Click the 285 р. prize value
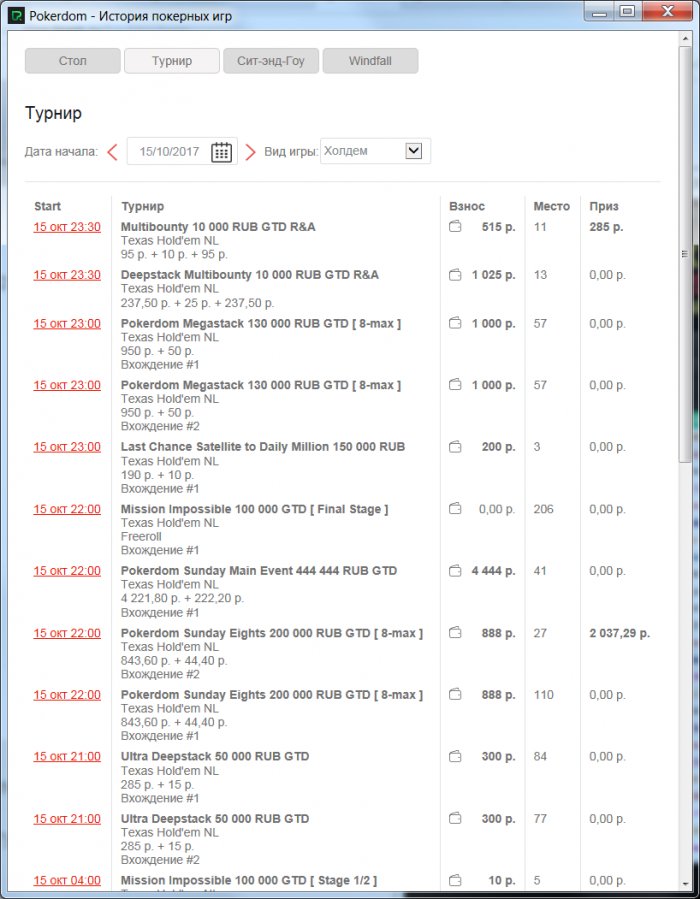The height and width of the screenshot is (899, 700). coord(606,227)
